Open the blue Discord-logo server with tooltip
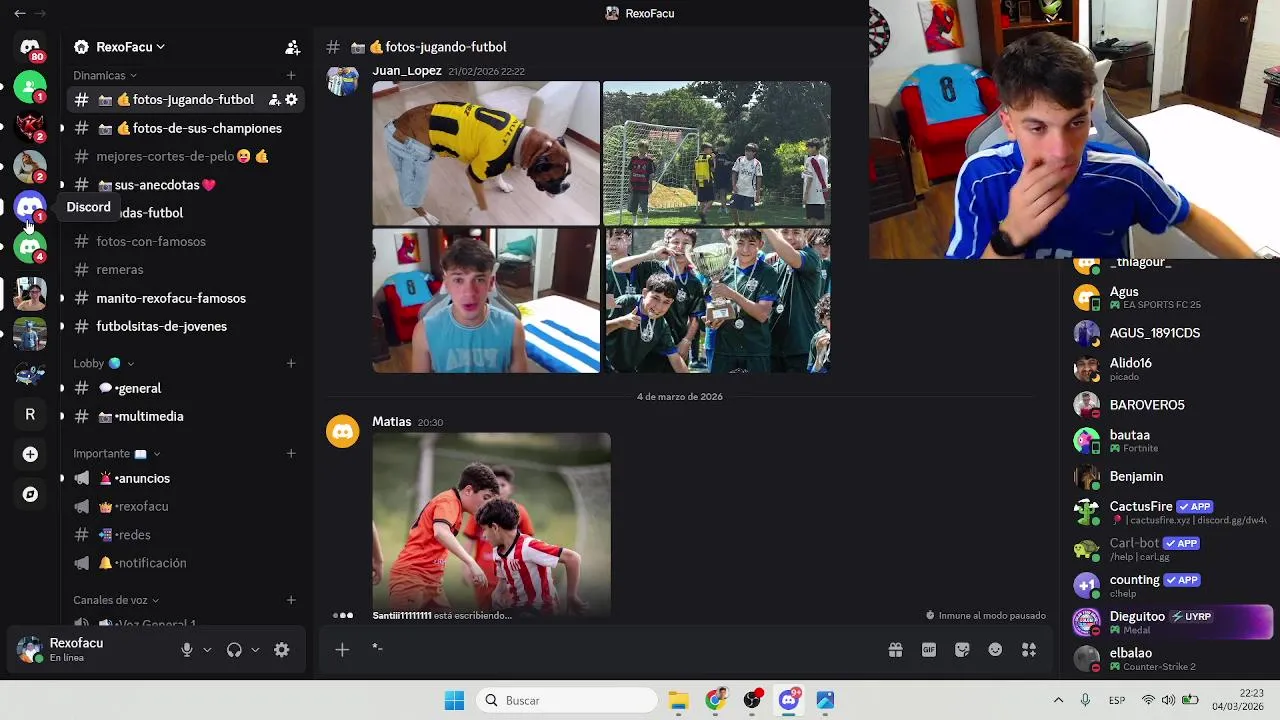The image size is (1280, 720). point(30,207)
